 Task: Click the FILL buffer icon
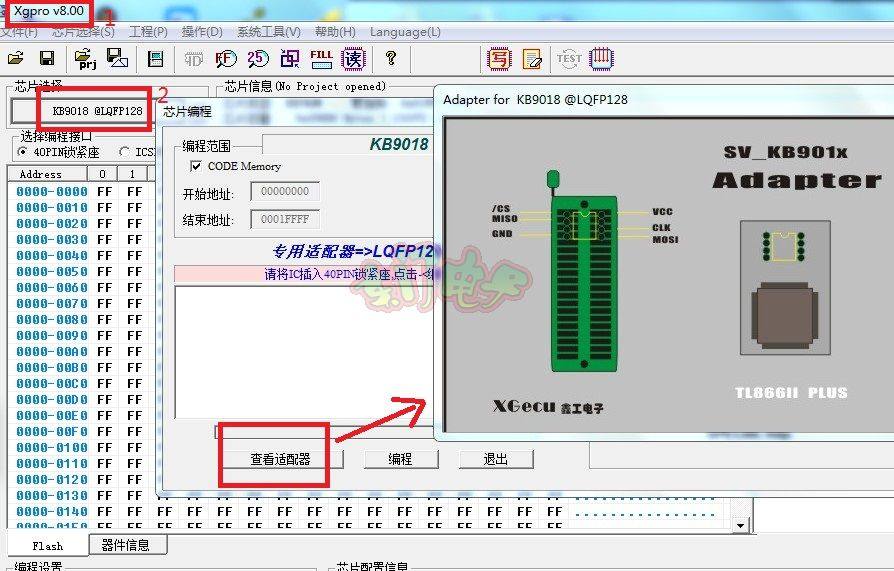(321, 58)
